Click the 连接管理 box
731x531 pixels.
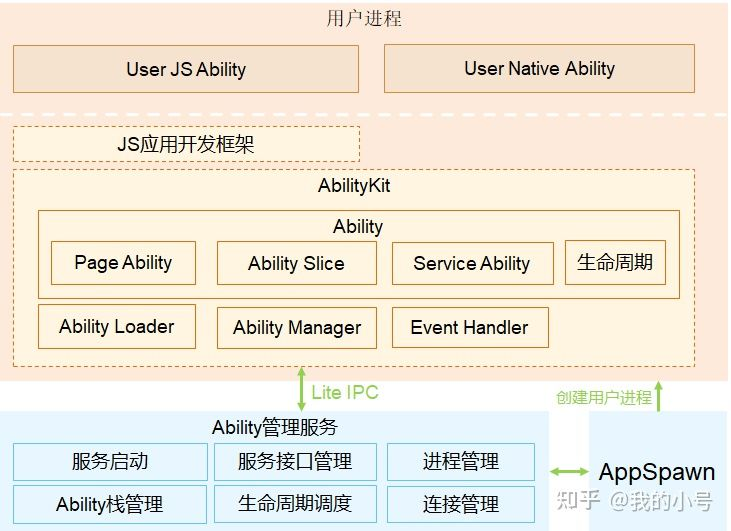[461, 504]
